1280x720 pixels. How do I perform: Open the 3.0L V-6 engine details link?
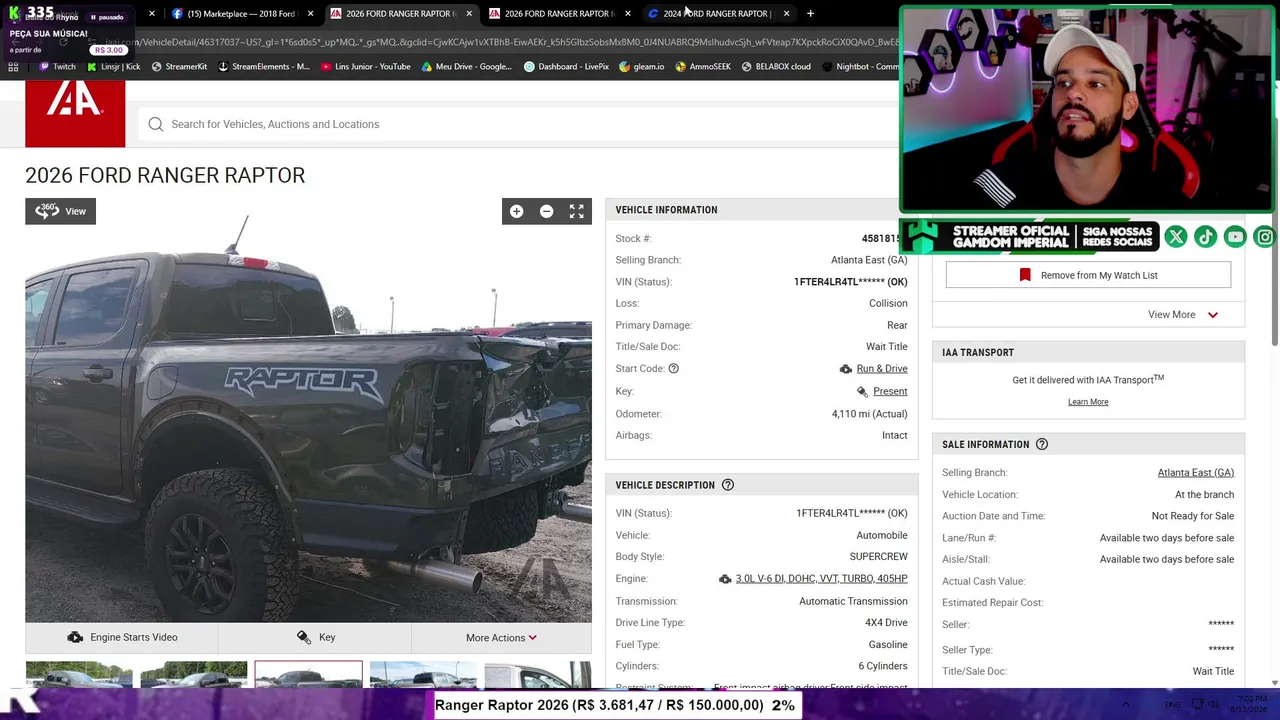pyautogui.click(x=821, y=579)
